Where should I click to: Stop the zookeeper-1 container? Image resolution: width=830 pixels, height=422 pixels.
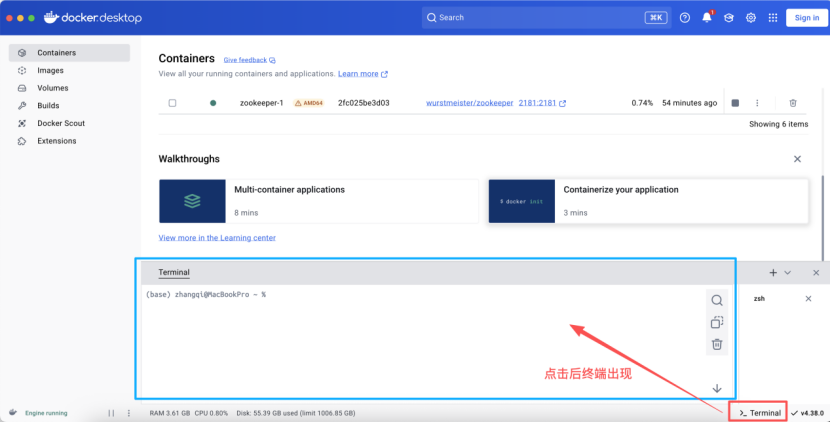coord(735,103)
